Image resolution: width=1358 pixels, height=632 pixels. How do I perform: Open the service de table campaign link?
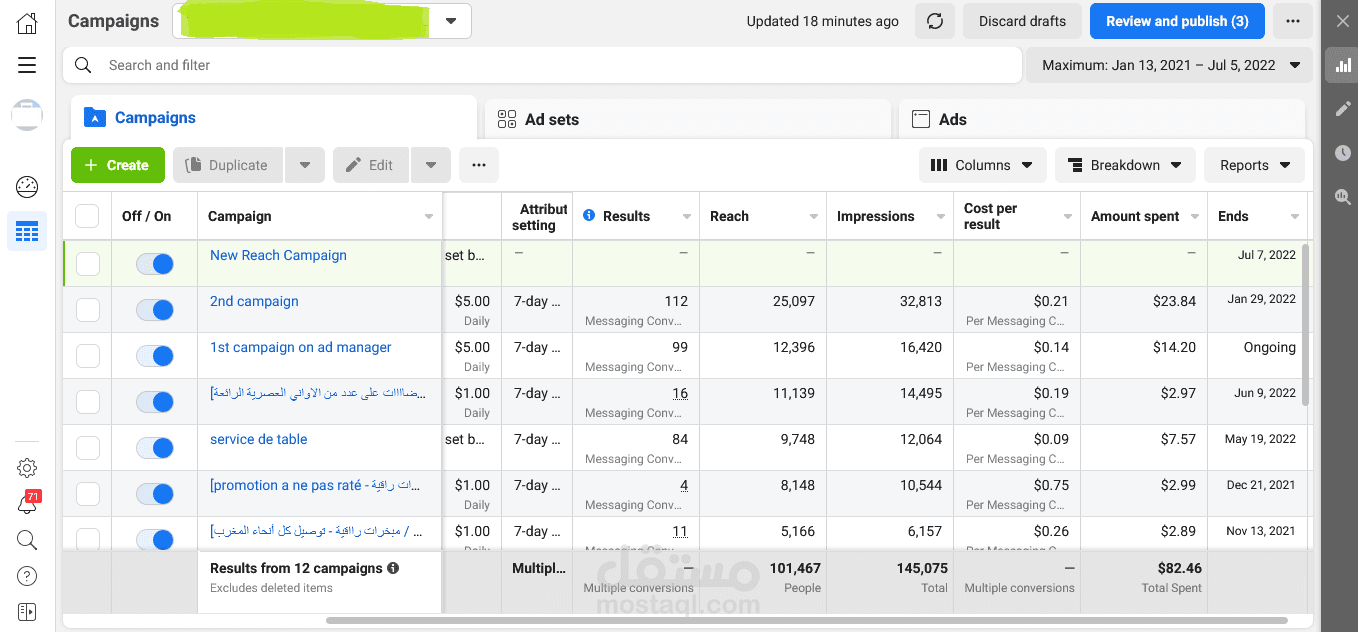(258, 439)
